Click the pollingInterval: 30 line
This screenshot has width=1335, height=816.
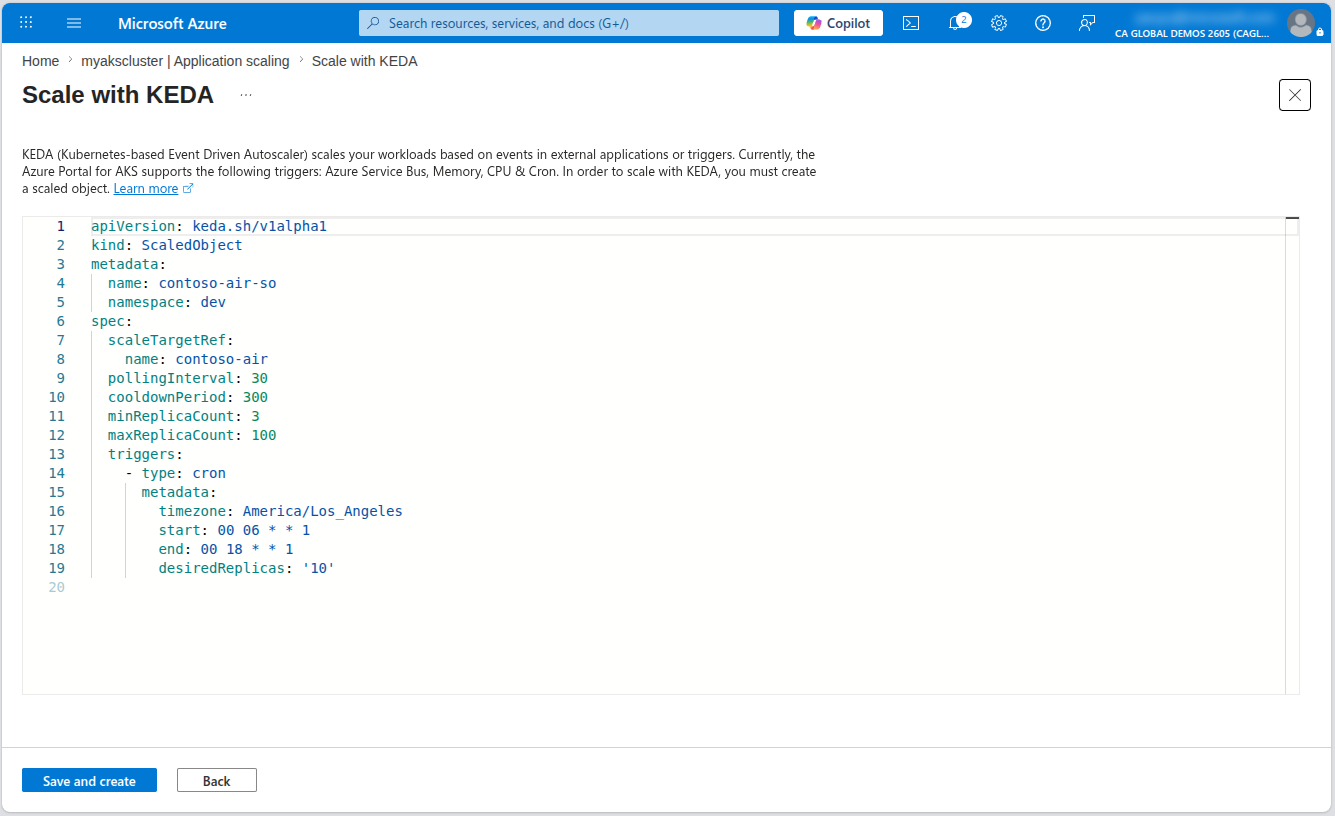tap(188, 378)
